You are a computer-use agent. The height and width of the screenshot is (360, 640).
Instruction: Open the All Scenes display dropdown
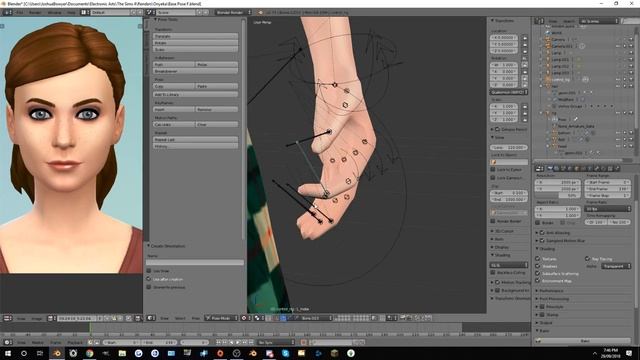[x=599, y=21]
